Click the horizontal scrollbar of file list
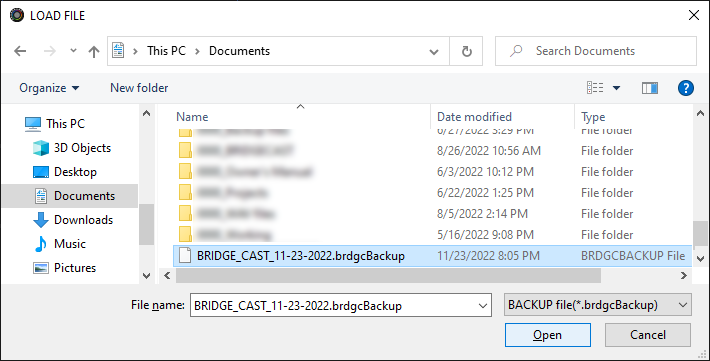The width and height of the screenshot is (710, 361). 389,275
